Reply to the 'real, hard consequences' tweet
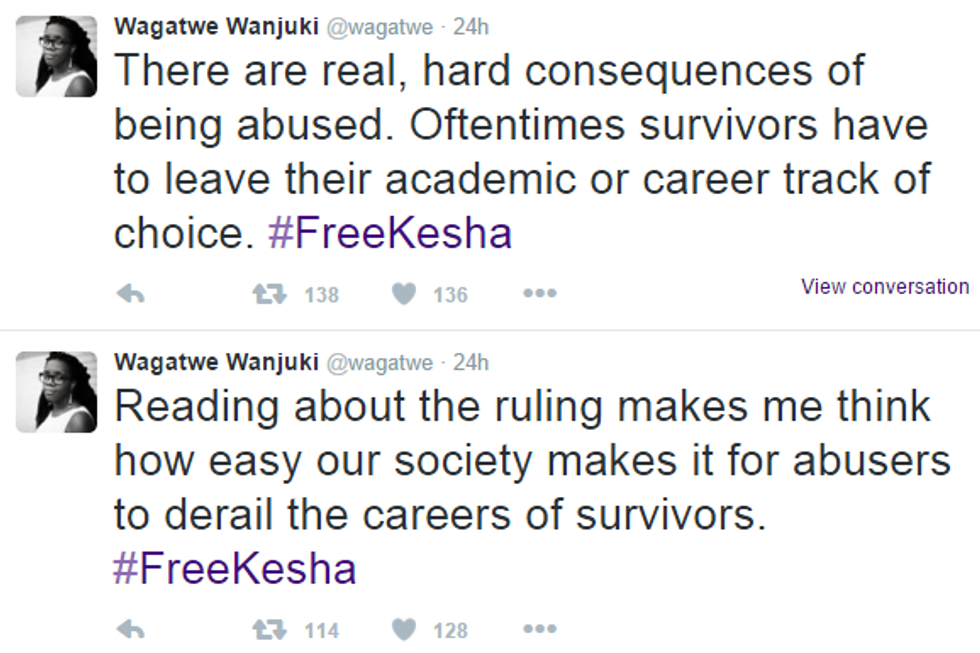The image size is (980, 653). [x=131, y=294]
